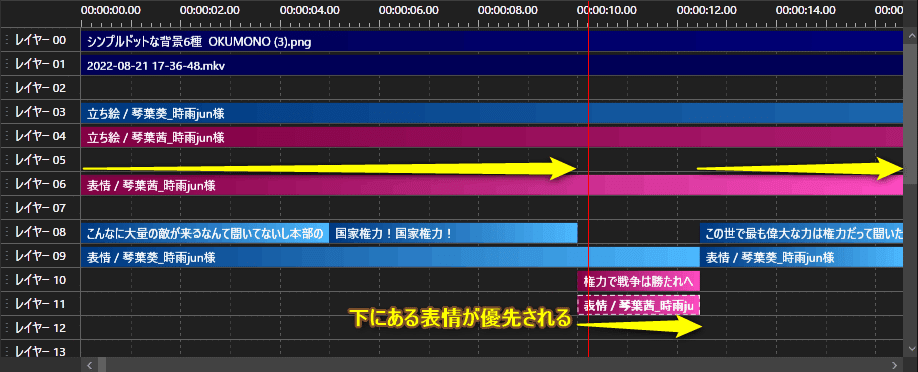
Task: Click the レイヤー 12 header
Action: tap(40, 329)
